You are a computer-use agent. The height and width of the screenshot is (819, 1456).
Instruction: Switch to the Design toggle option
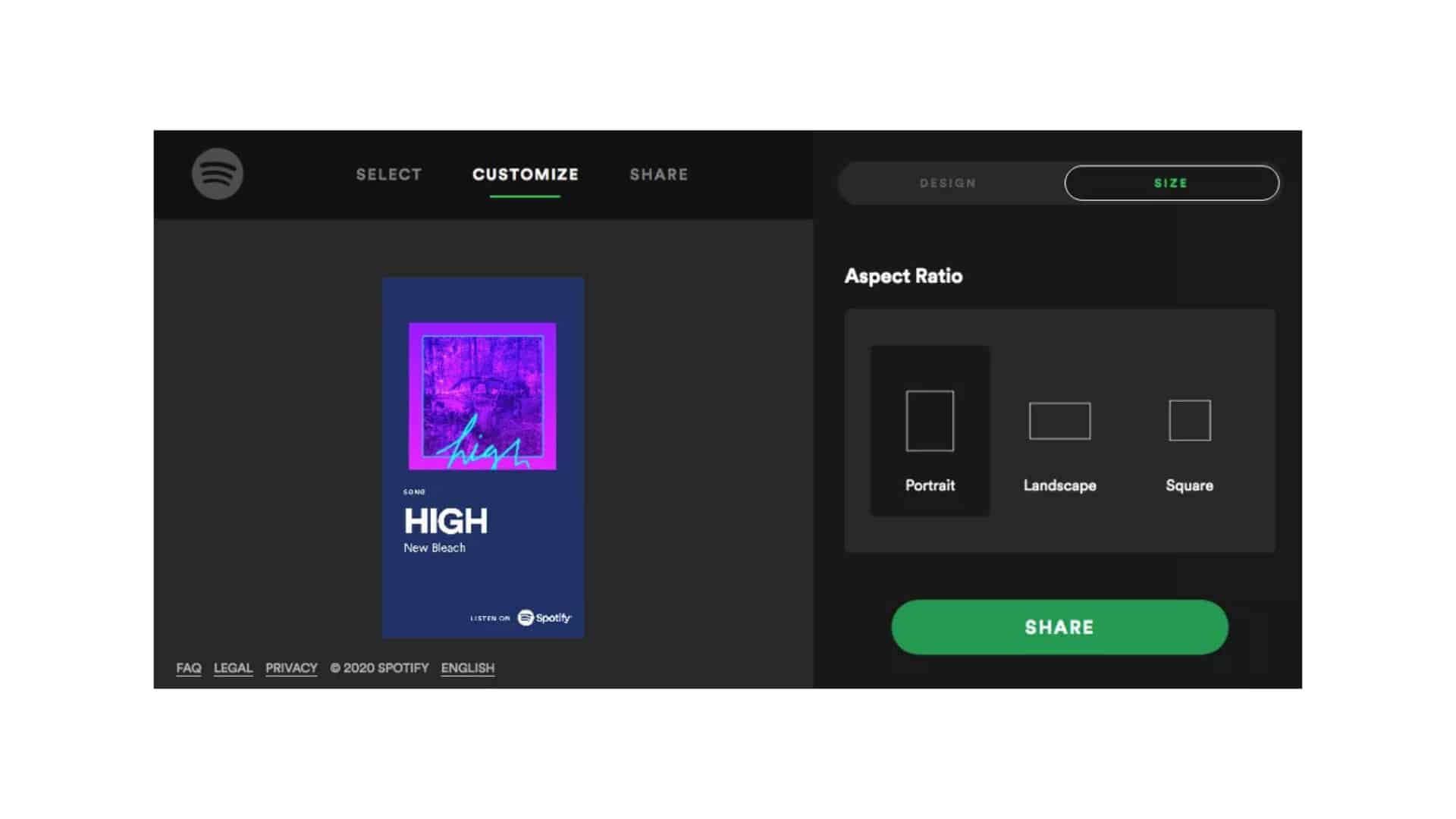(x=948, y=184)
